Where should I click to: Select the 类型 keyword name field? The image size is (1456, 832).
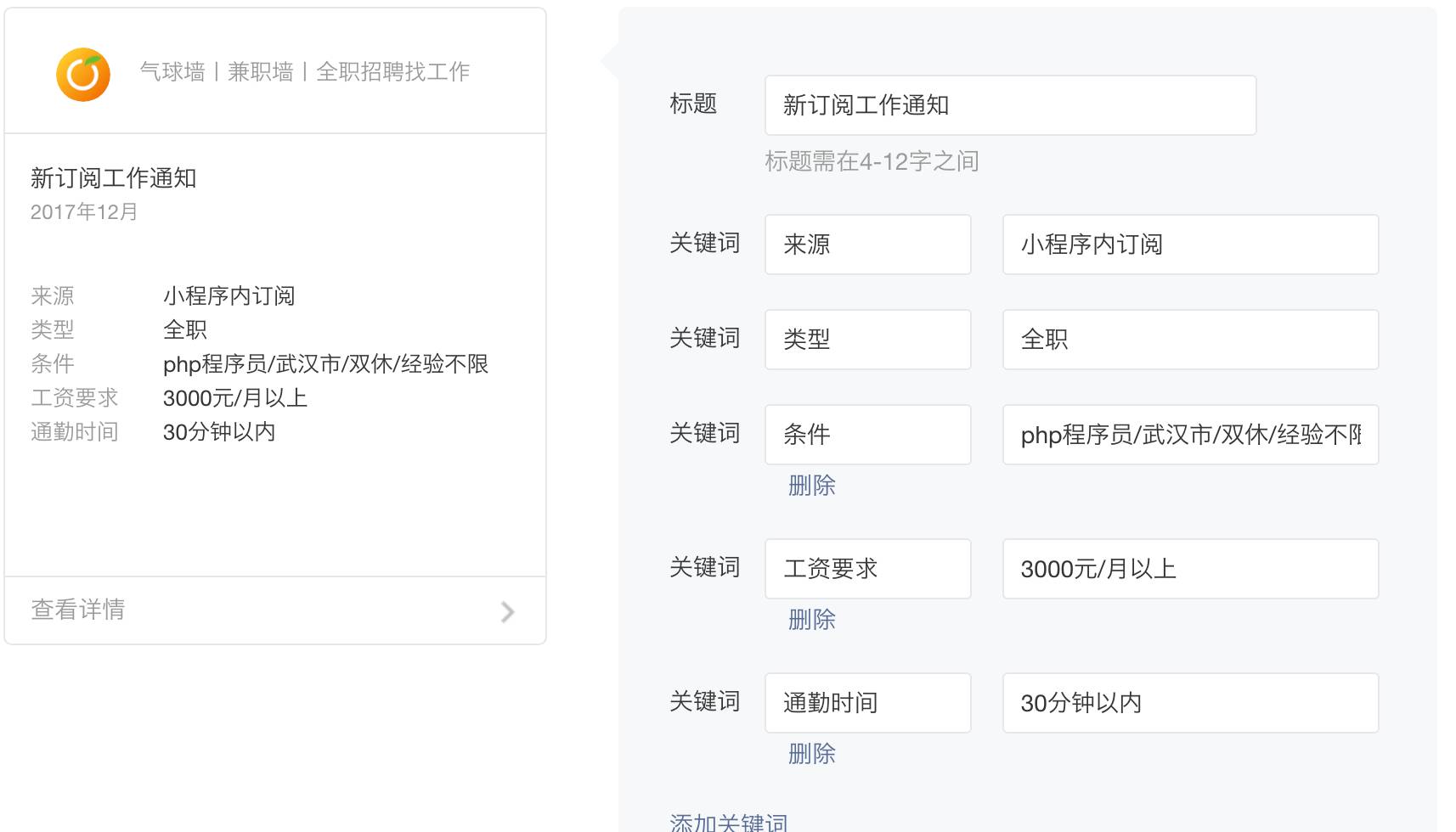(866, 340)
